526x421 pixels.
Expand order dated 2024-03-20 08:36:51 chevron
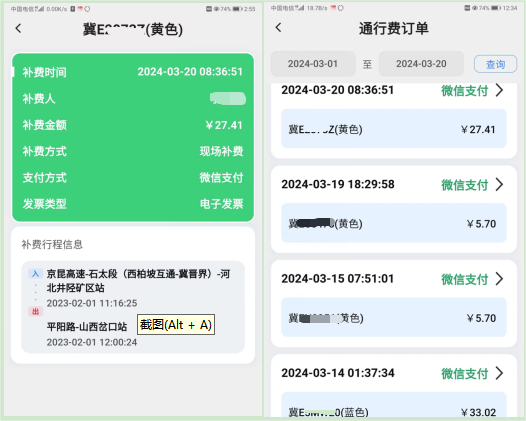point(499,90)
